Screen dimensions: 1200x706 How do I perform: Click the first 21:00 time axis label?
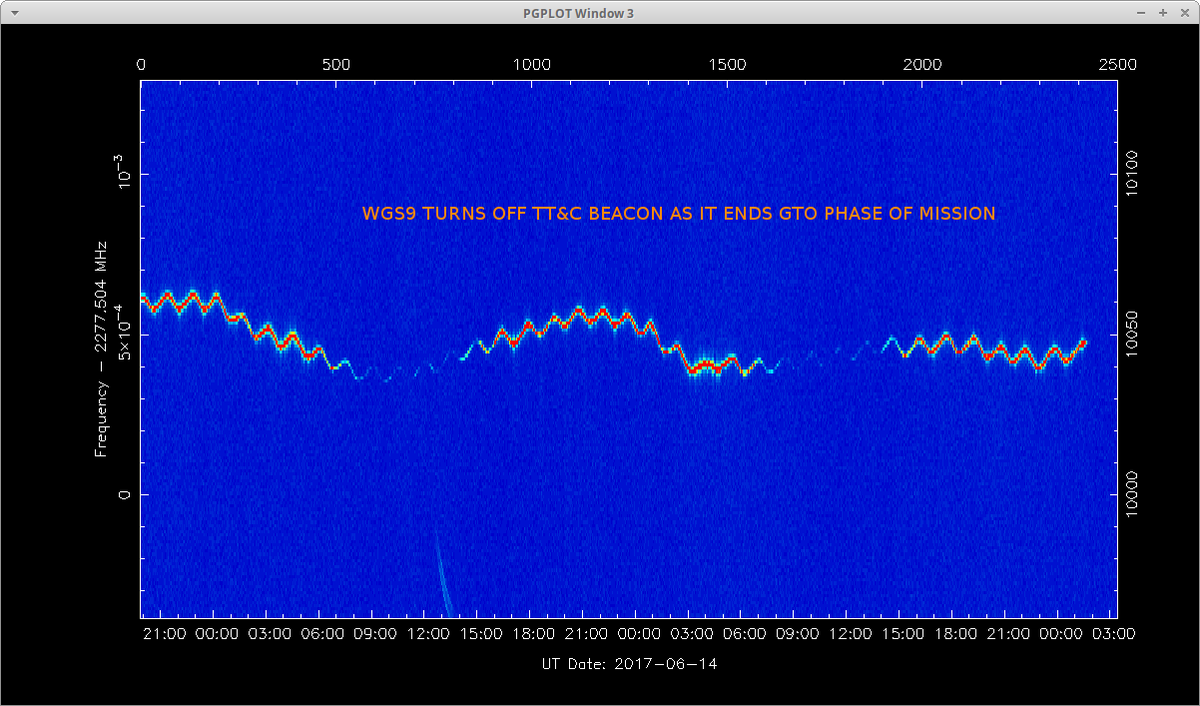pyautogui.click(x=166, y=634)
